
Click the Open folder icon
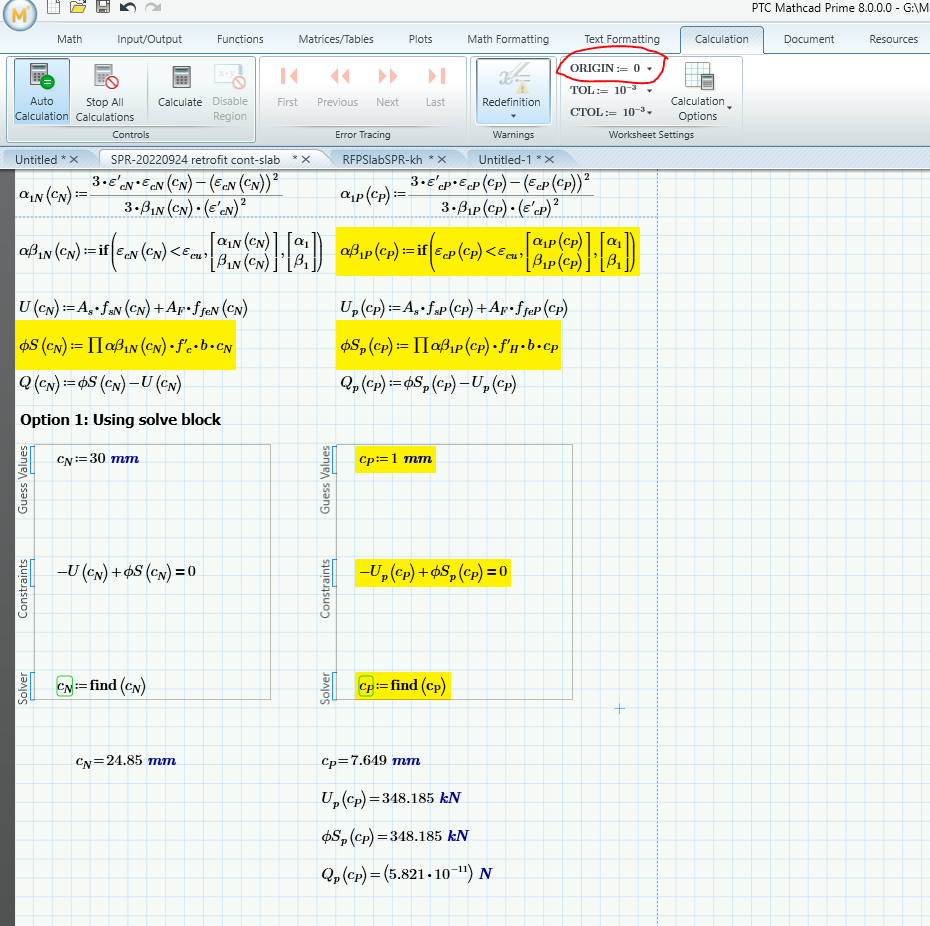tap(79, 7)
